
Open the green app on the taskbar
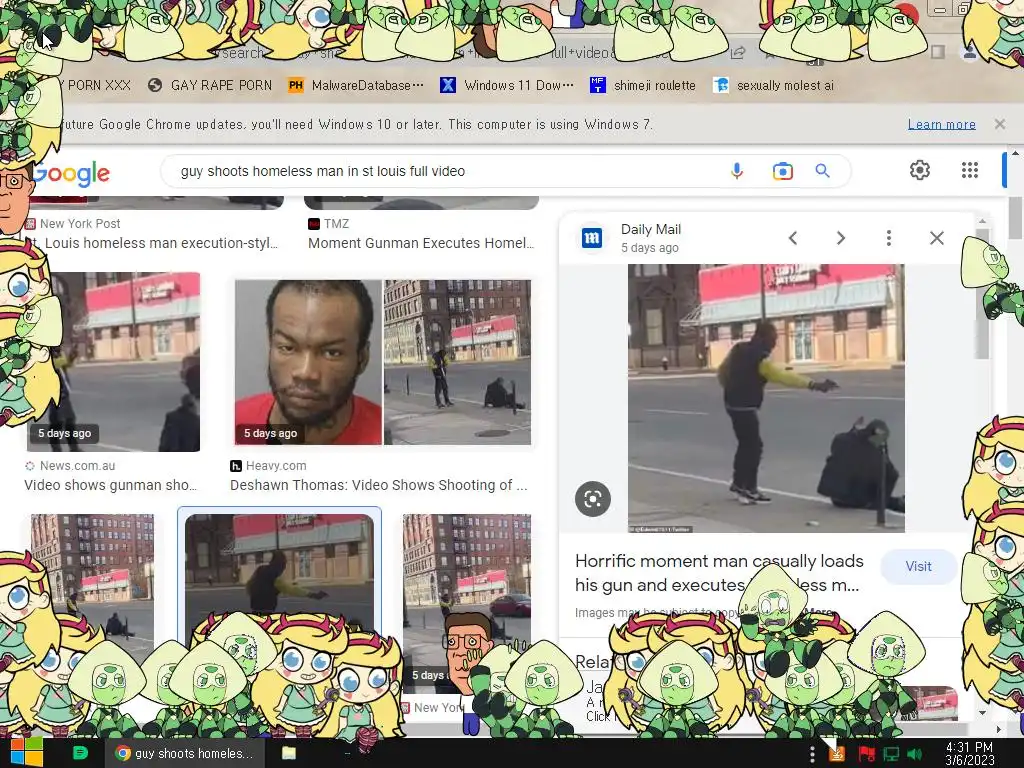(80, 753)
